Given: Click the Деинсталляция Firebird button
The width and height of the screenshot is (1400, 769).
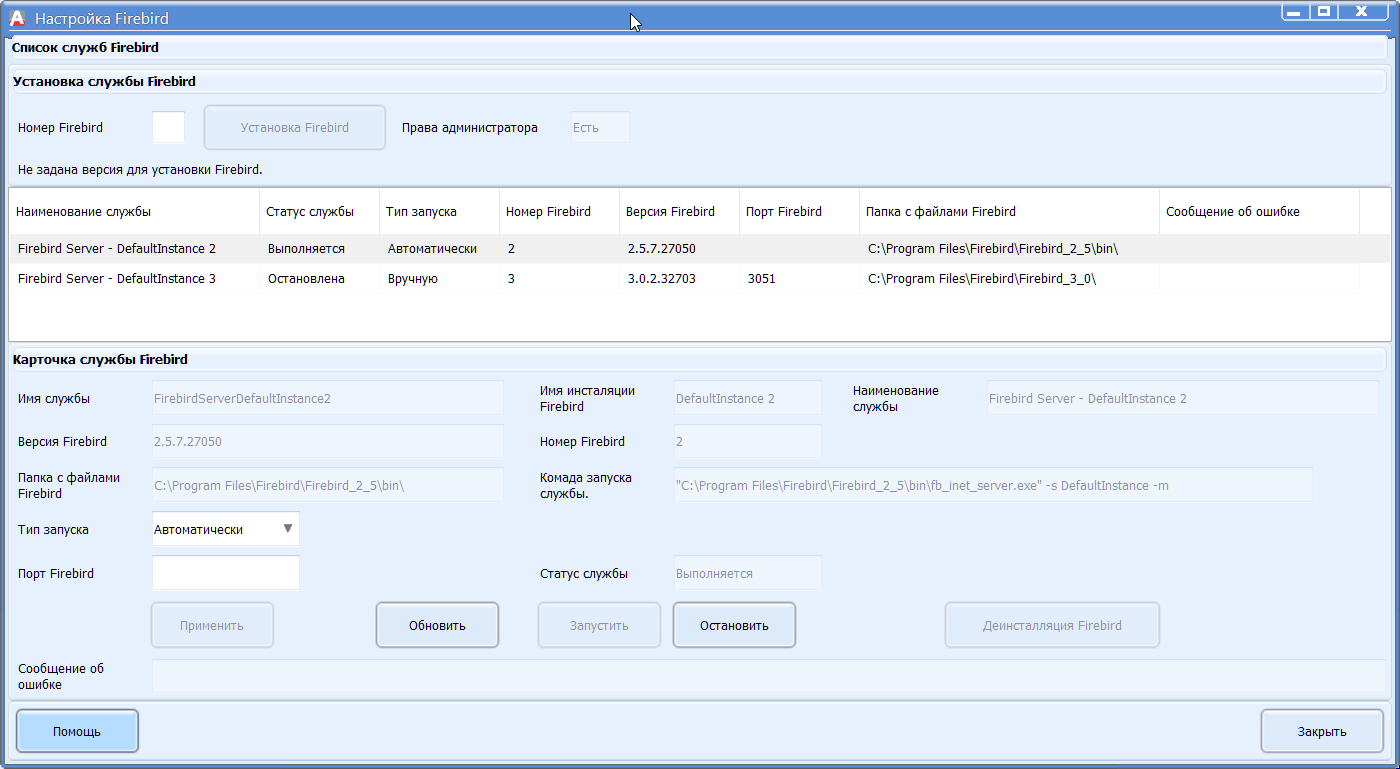Looking at the screenshot, I should point(1052,625).
